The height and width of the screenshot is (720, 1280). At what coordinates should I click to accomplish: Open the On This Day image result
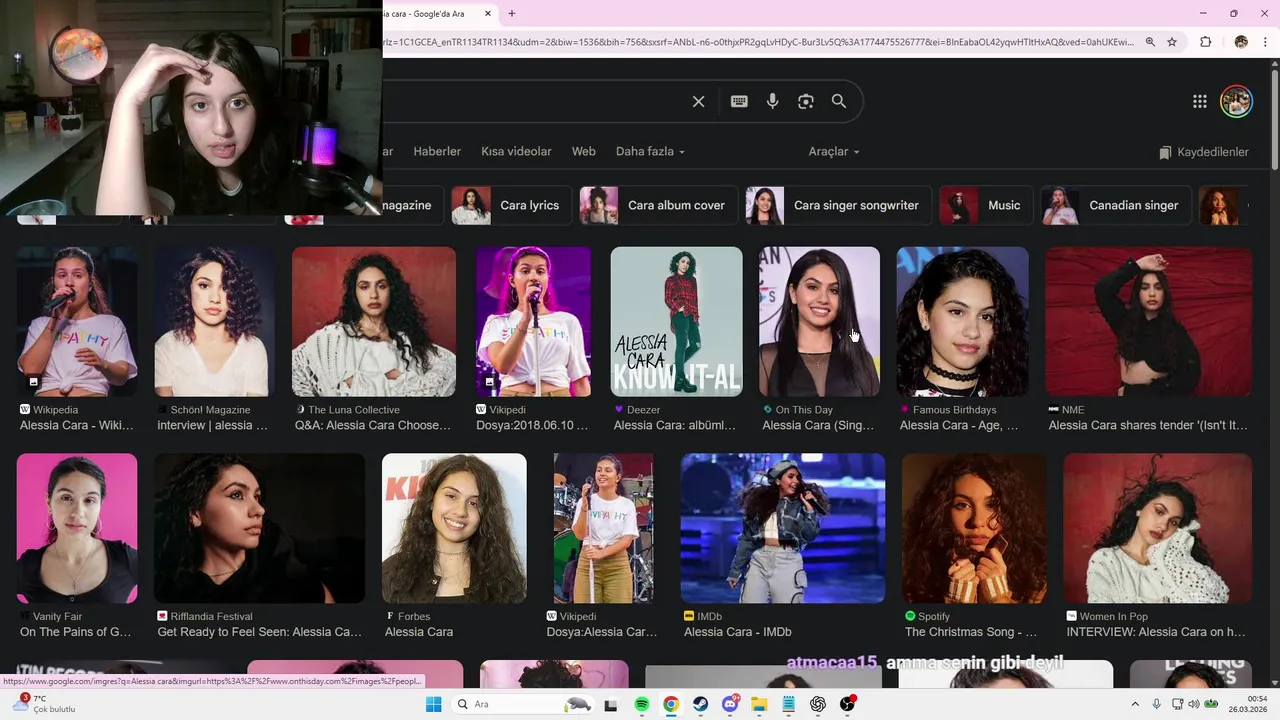[x=819, y=322]
